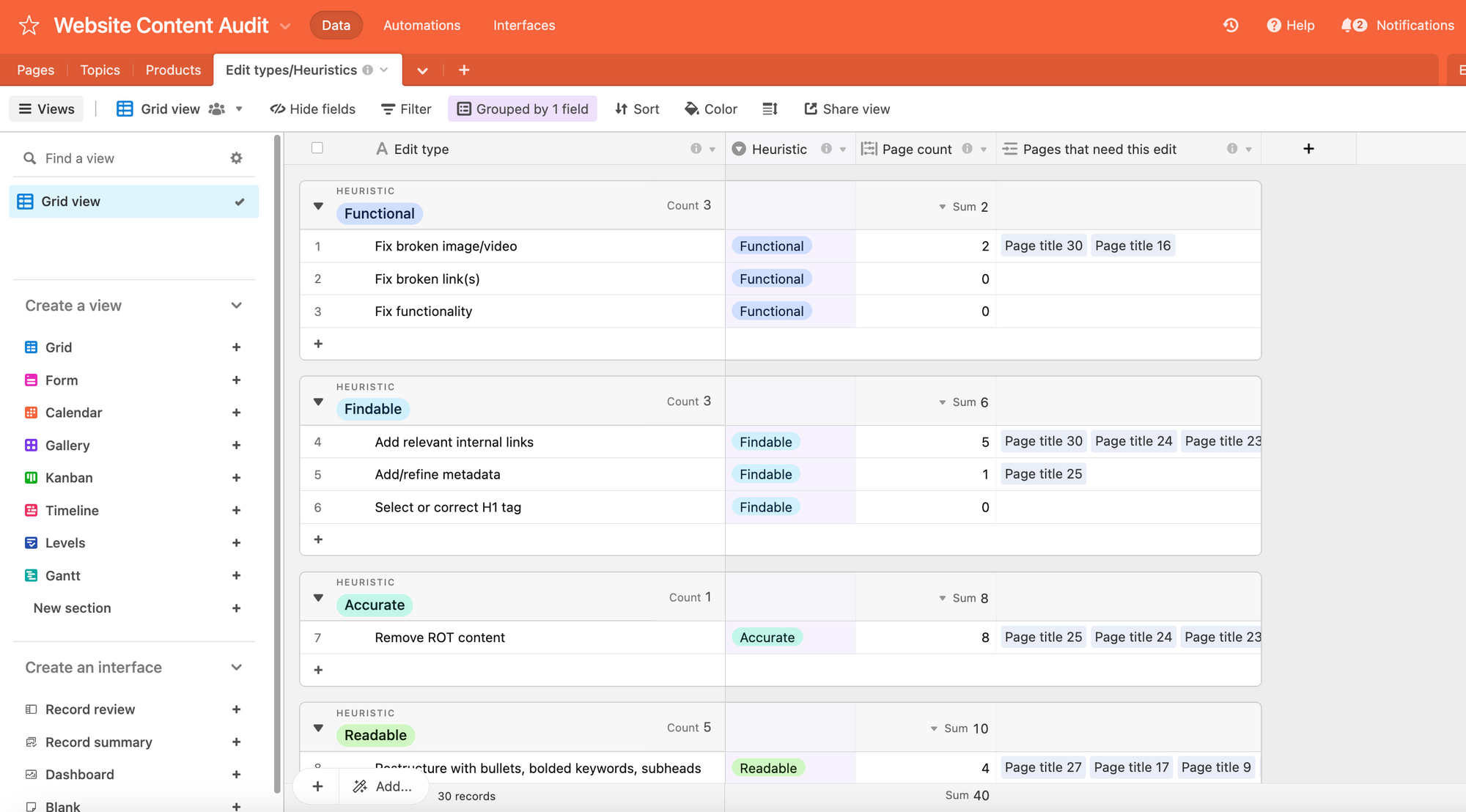
Task: Add a new table with plus icon
Action: [x=464, y=70]
